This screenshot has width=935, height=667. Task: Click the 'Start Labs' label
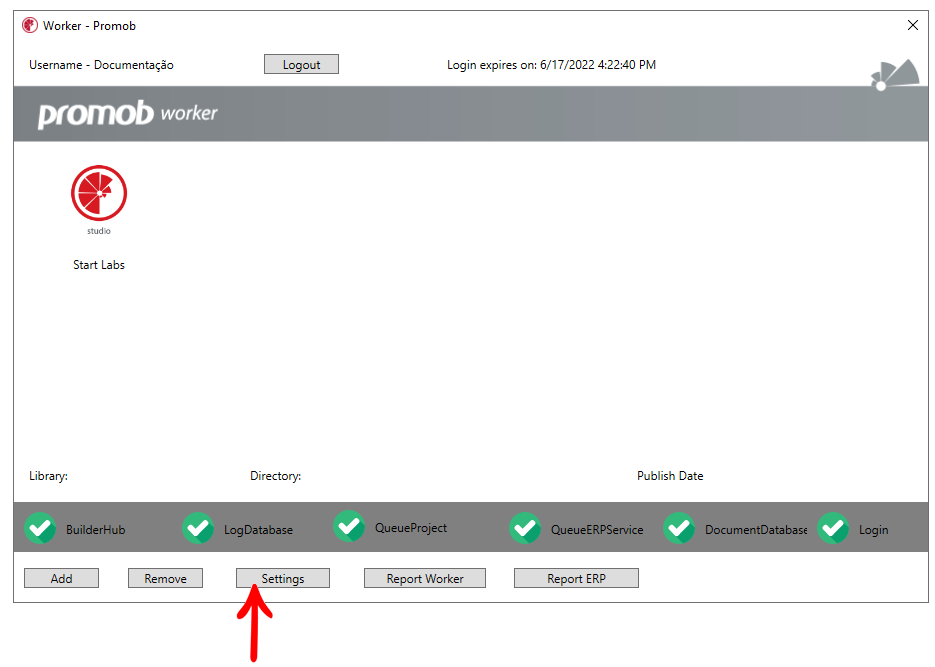99,265
